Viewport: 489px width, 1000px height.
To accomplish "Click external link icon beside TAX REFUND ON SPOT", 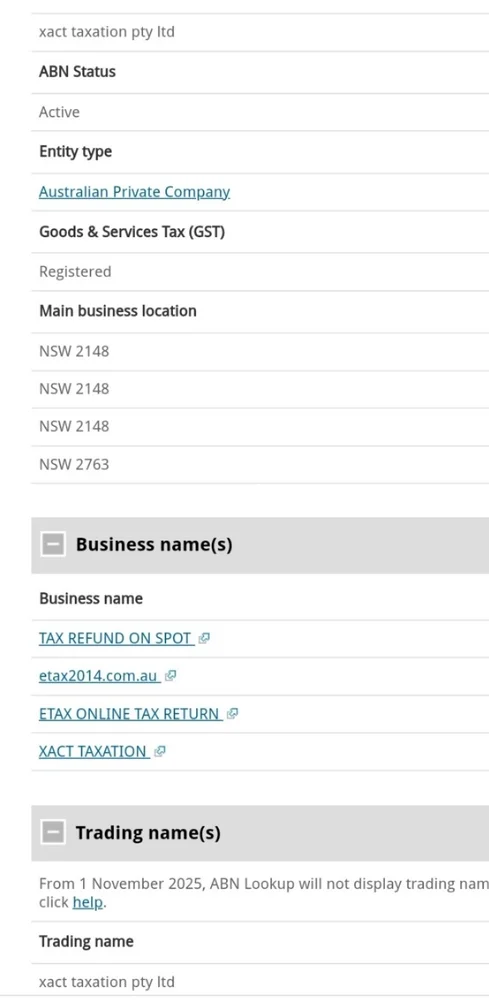I will (x=204, y=638).
